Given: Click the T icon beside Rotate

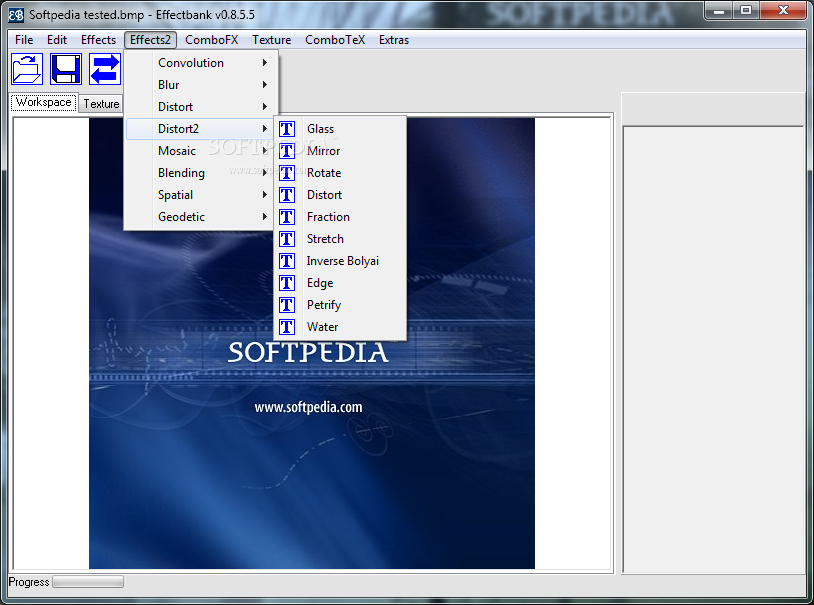Looking at the screenshot, I should pyautogui.click(x=287, y=173).
